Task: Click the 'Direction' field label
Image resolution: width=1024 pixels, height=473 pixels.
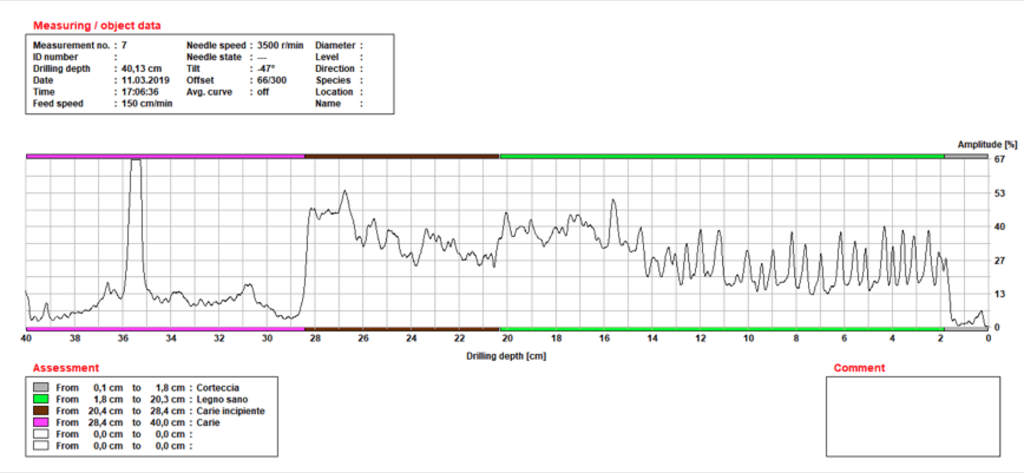Action: [x=335, y=69]
